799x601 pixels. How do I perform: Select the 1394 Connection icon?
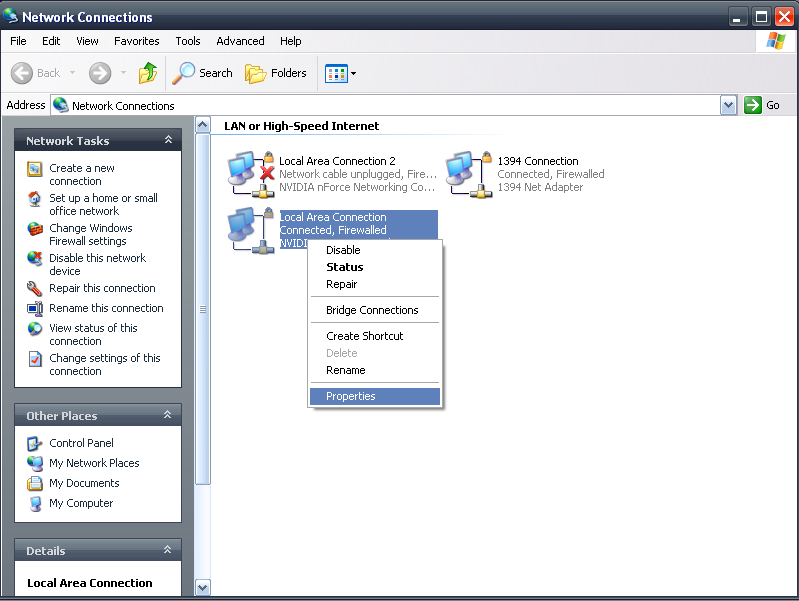point(469,174)
